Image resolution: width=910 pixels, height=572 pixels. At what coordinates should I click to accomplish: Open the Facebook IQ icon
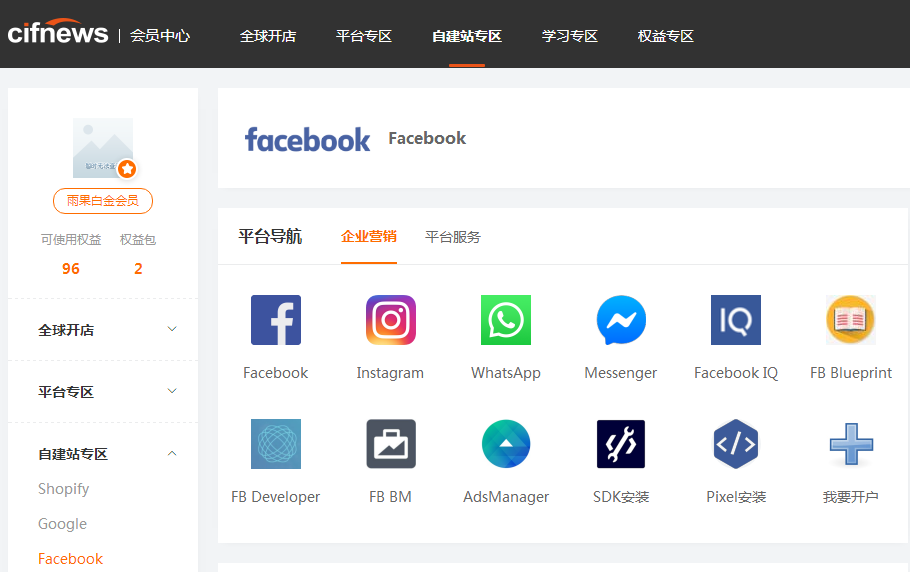click(x=736, y=320)
